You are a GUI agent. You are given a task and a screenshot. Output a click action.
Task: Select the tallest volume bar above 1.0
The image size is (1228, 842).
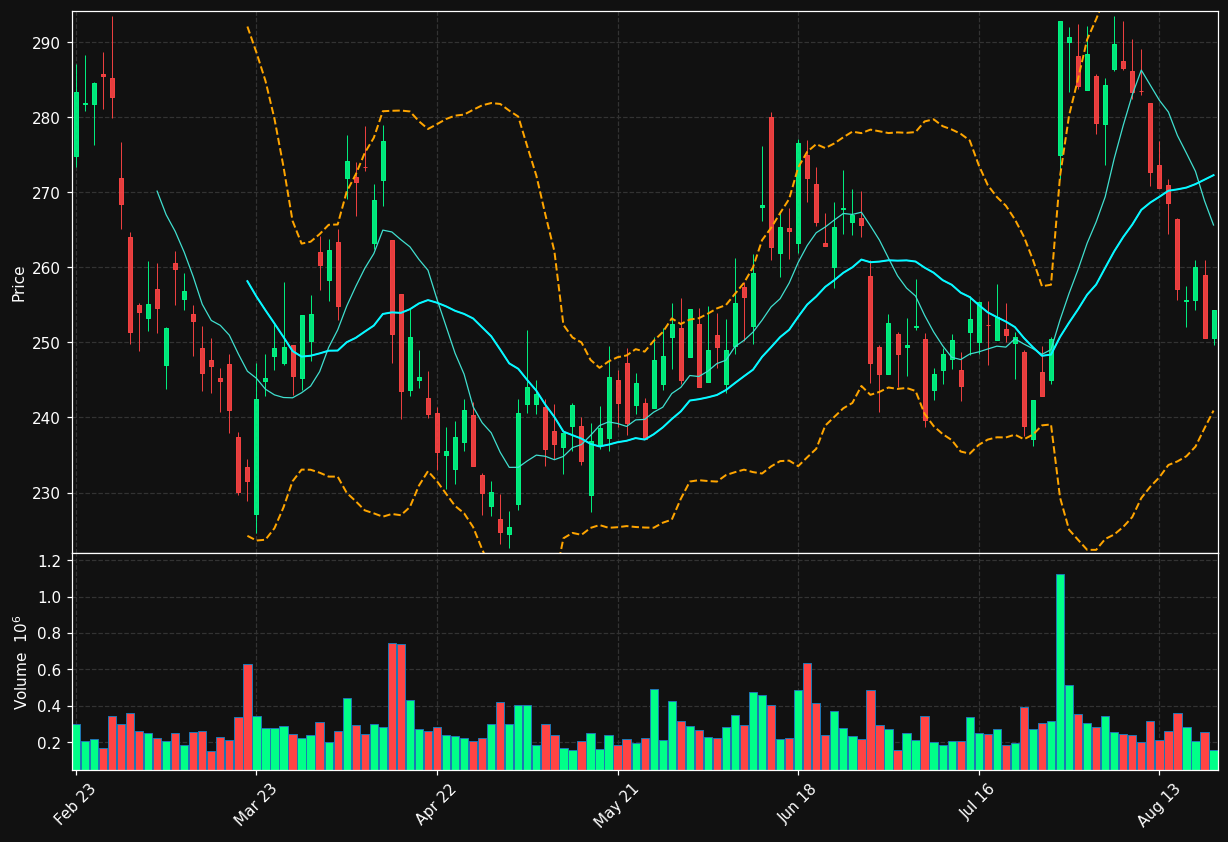point(1060,672)
